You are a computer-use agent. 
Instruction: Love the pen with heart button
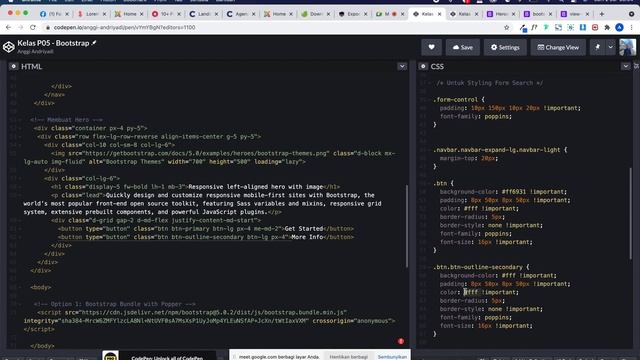(x=431, y=47)
